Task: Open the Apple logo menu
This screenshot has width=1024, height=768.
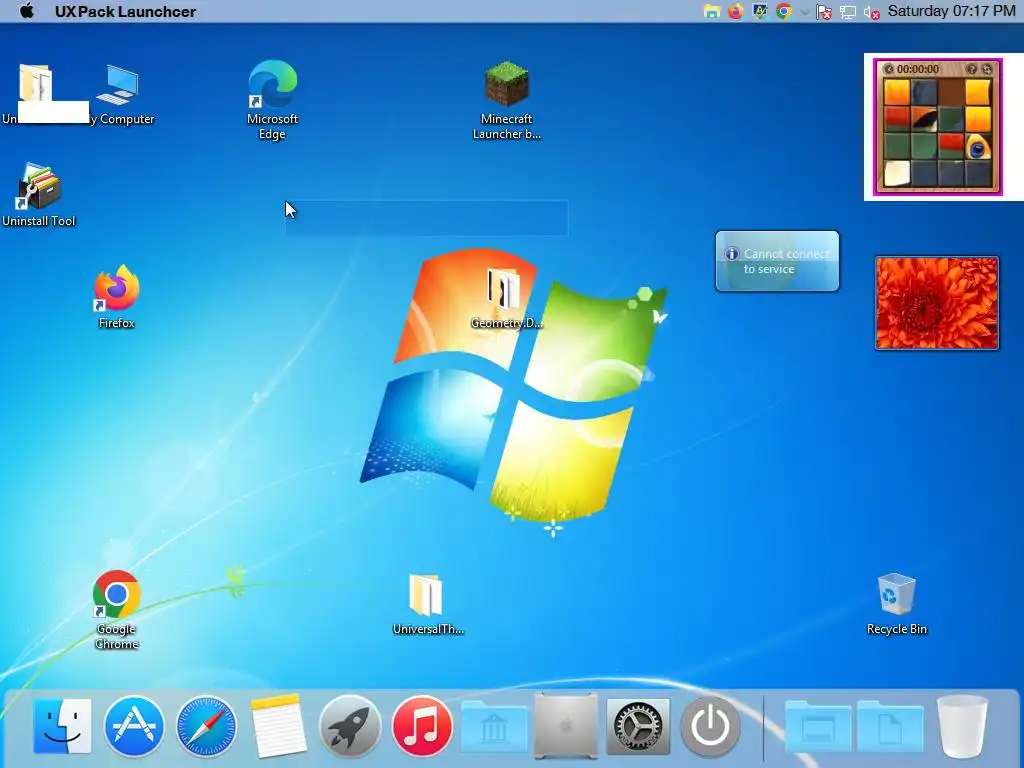Action: tap(26, 11)
